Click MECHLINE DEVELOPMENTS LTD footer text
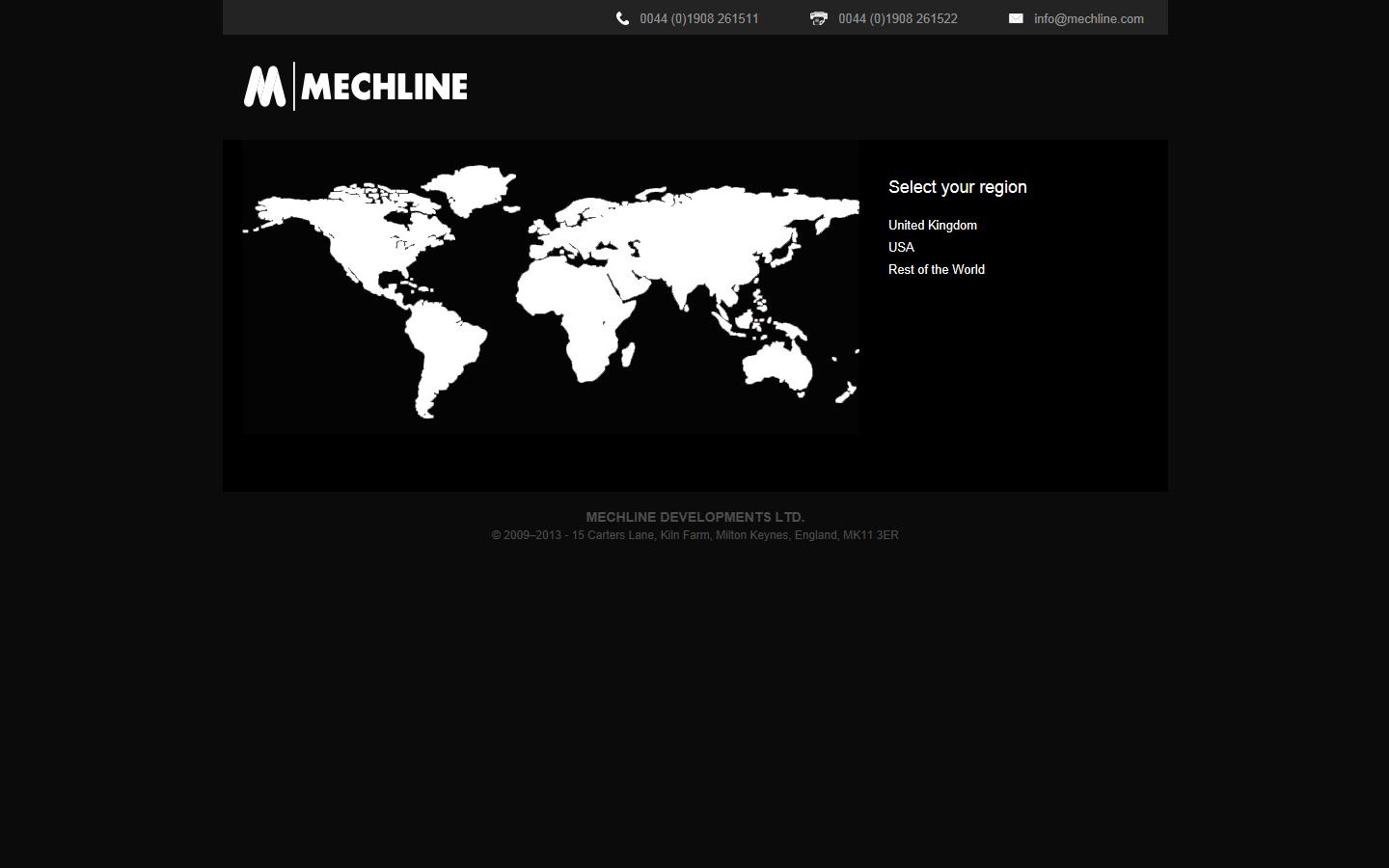The height and width of the screenshot is (868, 1389). point(694,517)
